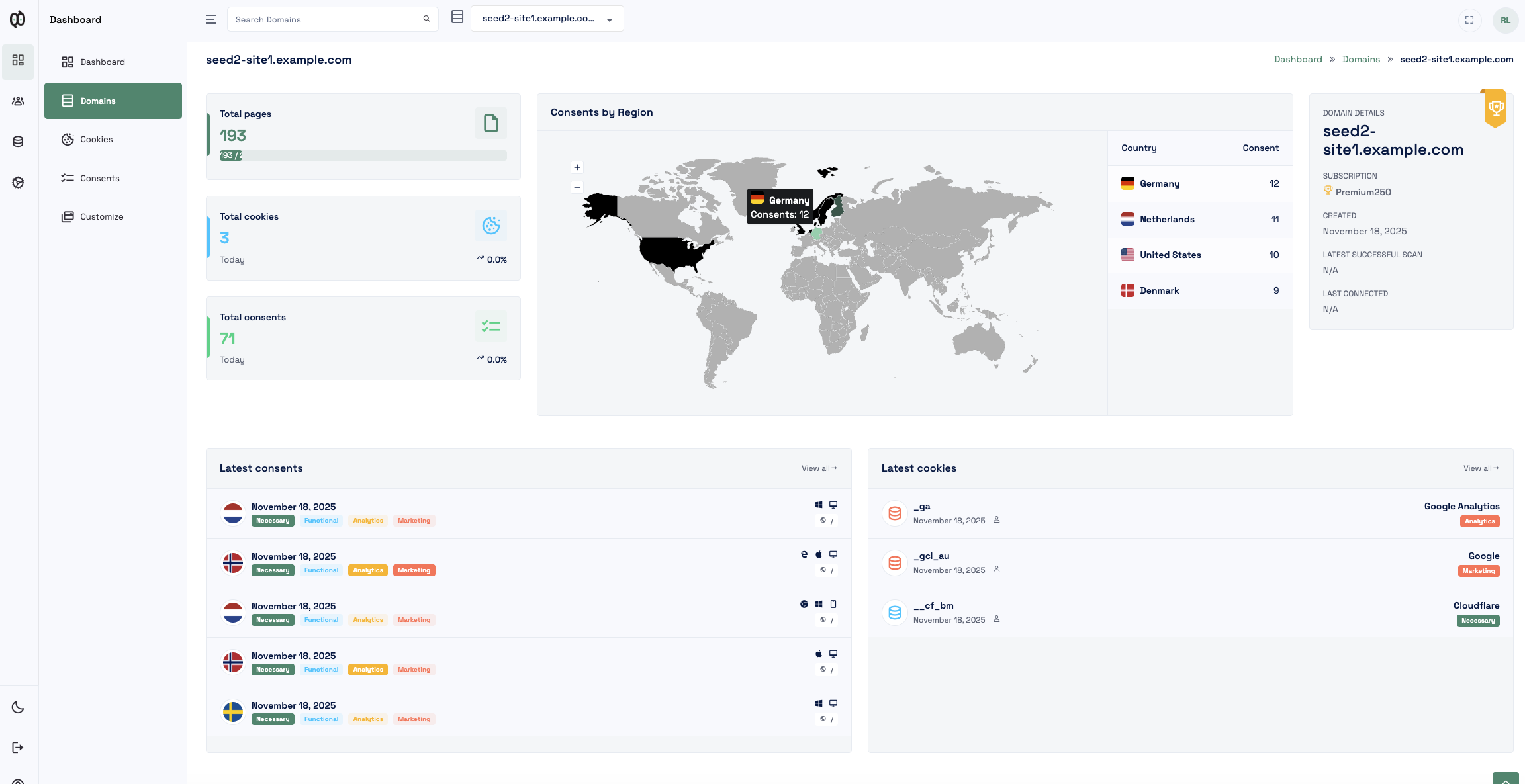
Task: Focus the Search Domains input field
Action: 333,19
